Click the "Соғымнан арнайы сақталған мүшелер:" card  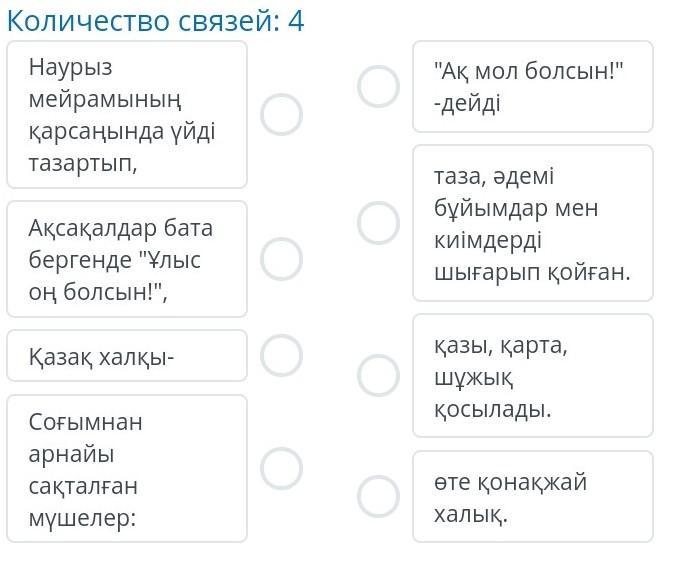click(x=127, y=469)
